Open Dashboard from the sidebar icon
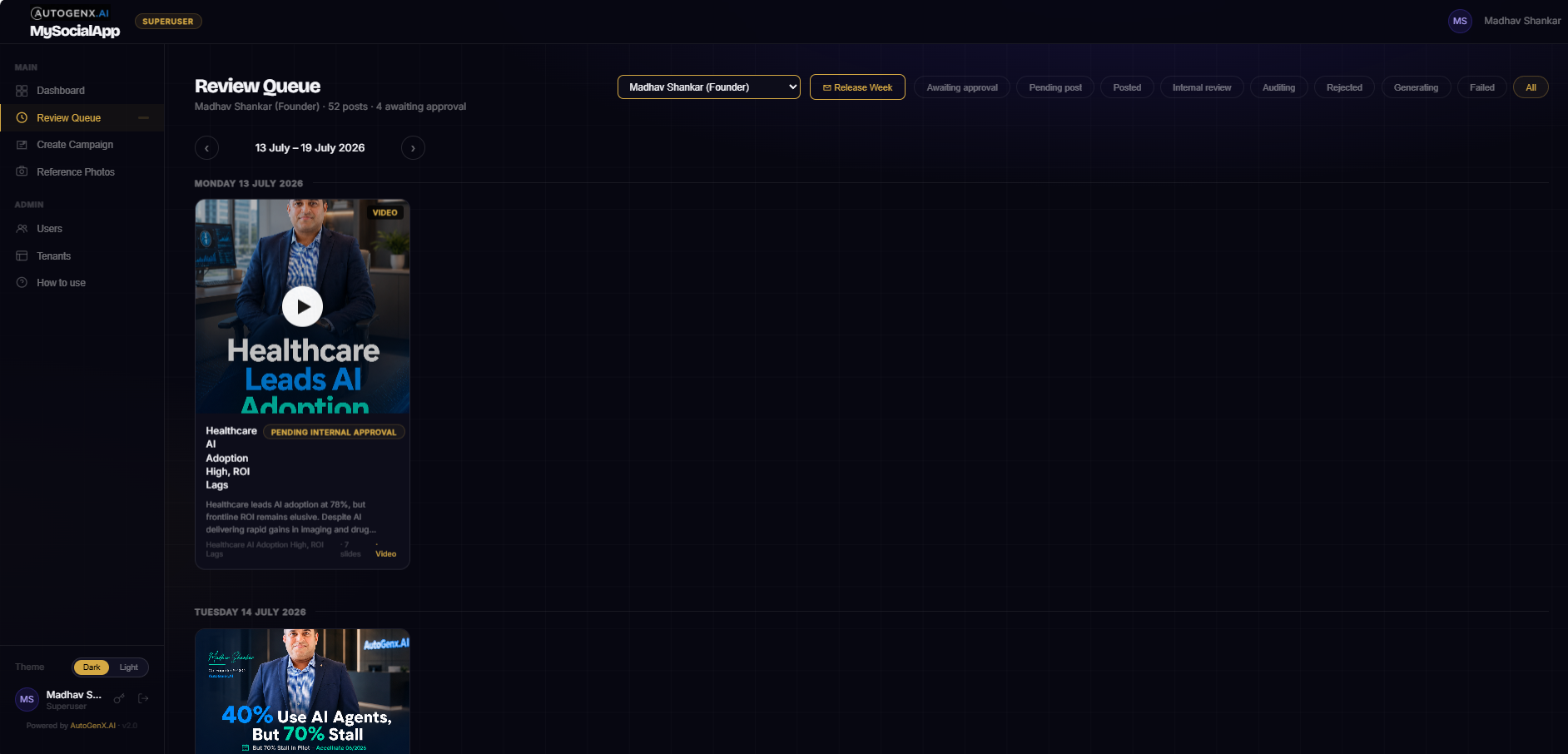 22,91
